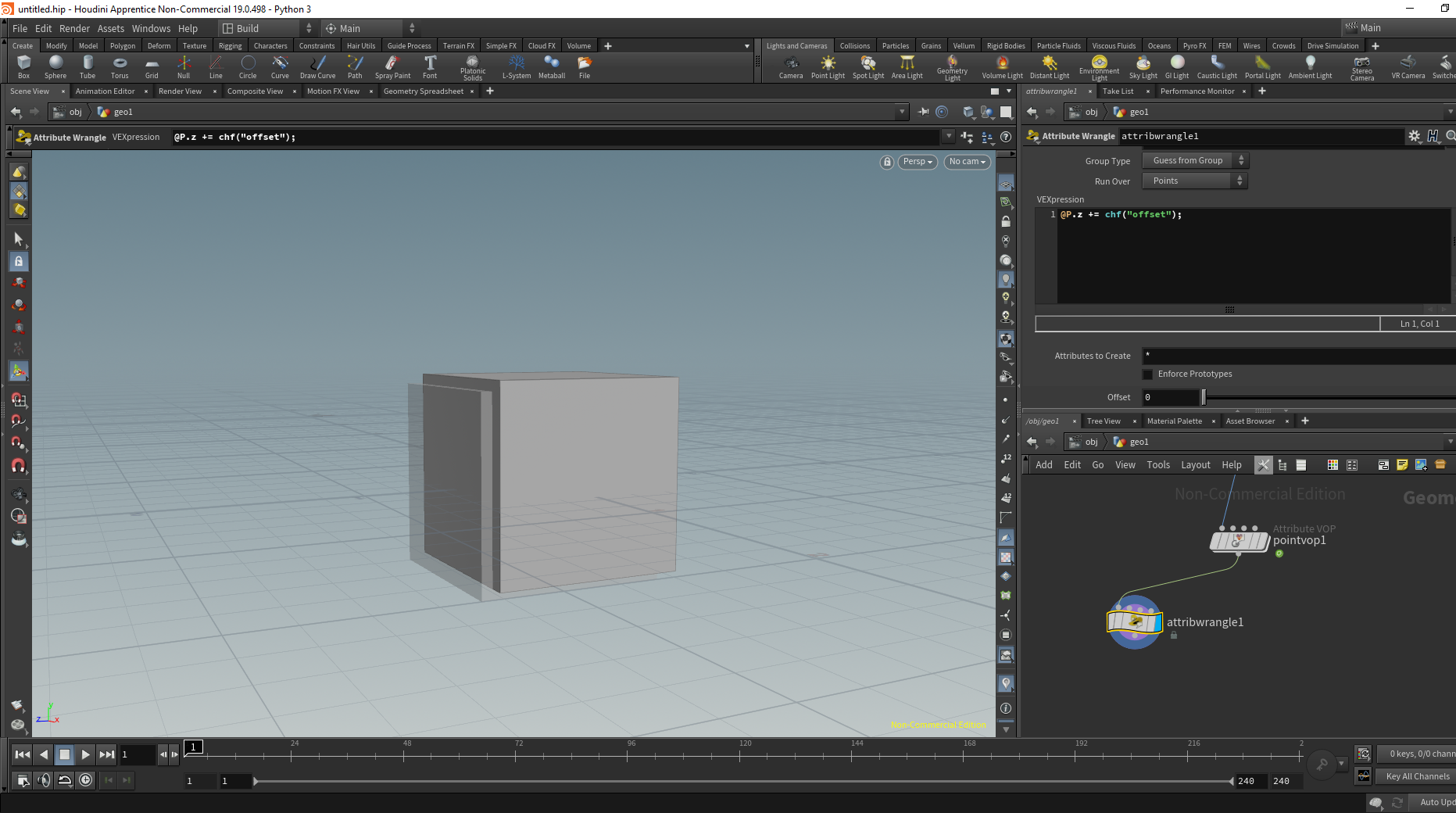The width and height of the screenshot is (1456, 813).
Task: Open the Persp viewport menu
Action: (918, 162)
